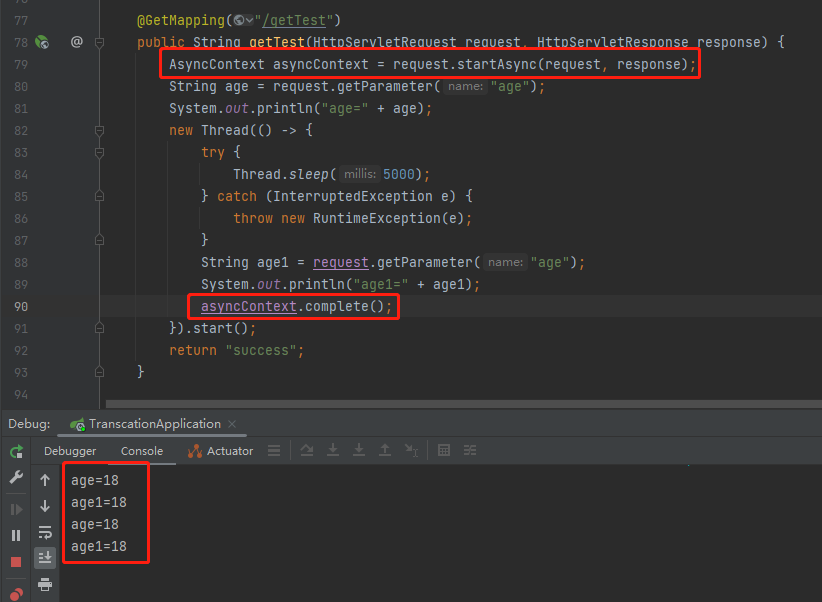Screen dimensions: 822x602
Task: Click the Step Out icon
Action: [385, 450]
